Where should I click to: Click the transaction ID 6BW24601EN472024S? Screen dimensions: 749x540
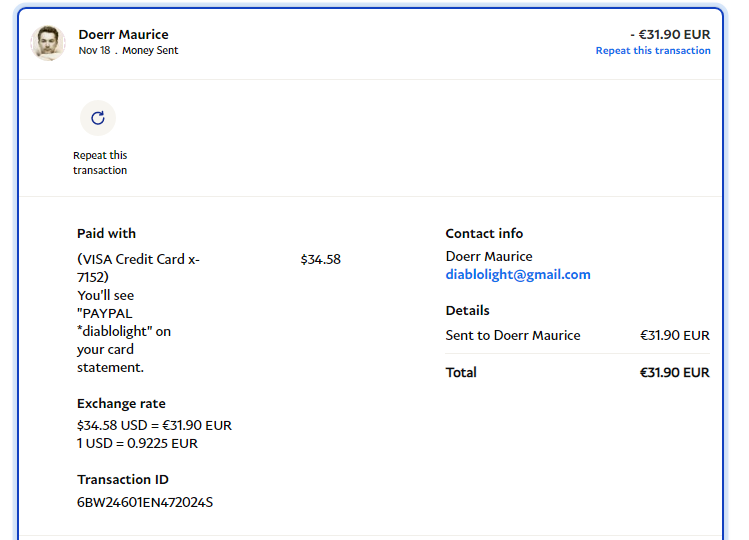pos(145,502)
